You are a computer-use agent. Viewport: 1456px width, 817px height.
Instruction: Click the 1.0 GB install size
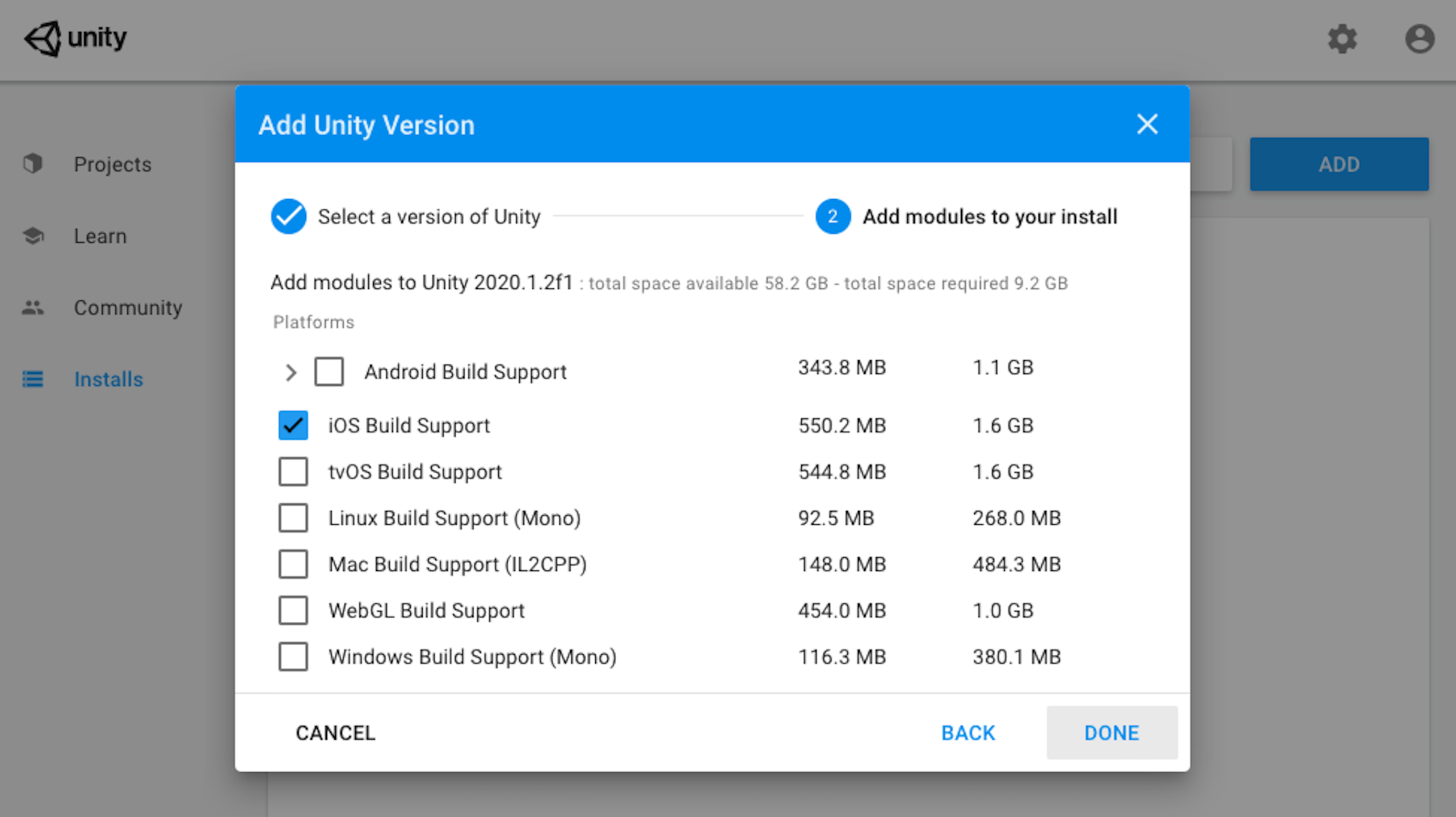click(x=1003, y=610)
